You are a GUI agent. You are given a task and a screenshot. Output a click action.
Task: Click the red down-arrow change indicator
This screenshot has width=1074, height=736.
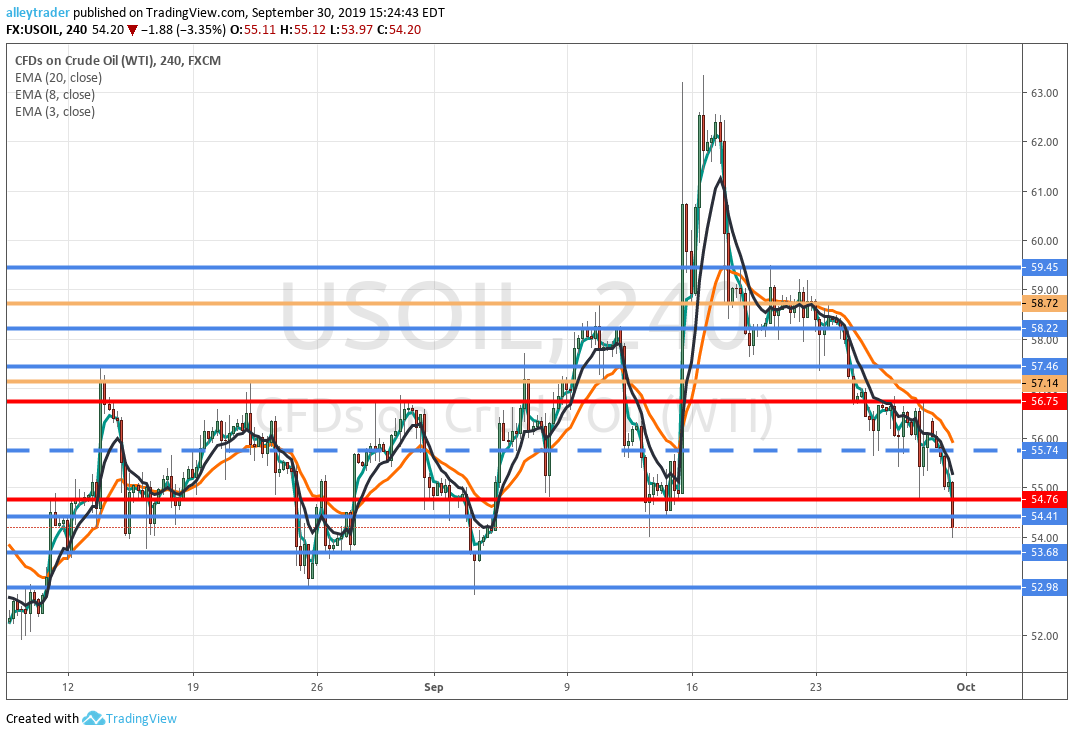tap(132, 30)
